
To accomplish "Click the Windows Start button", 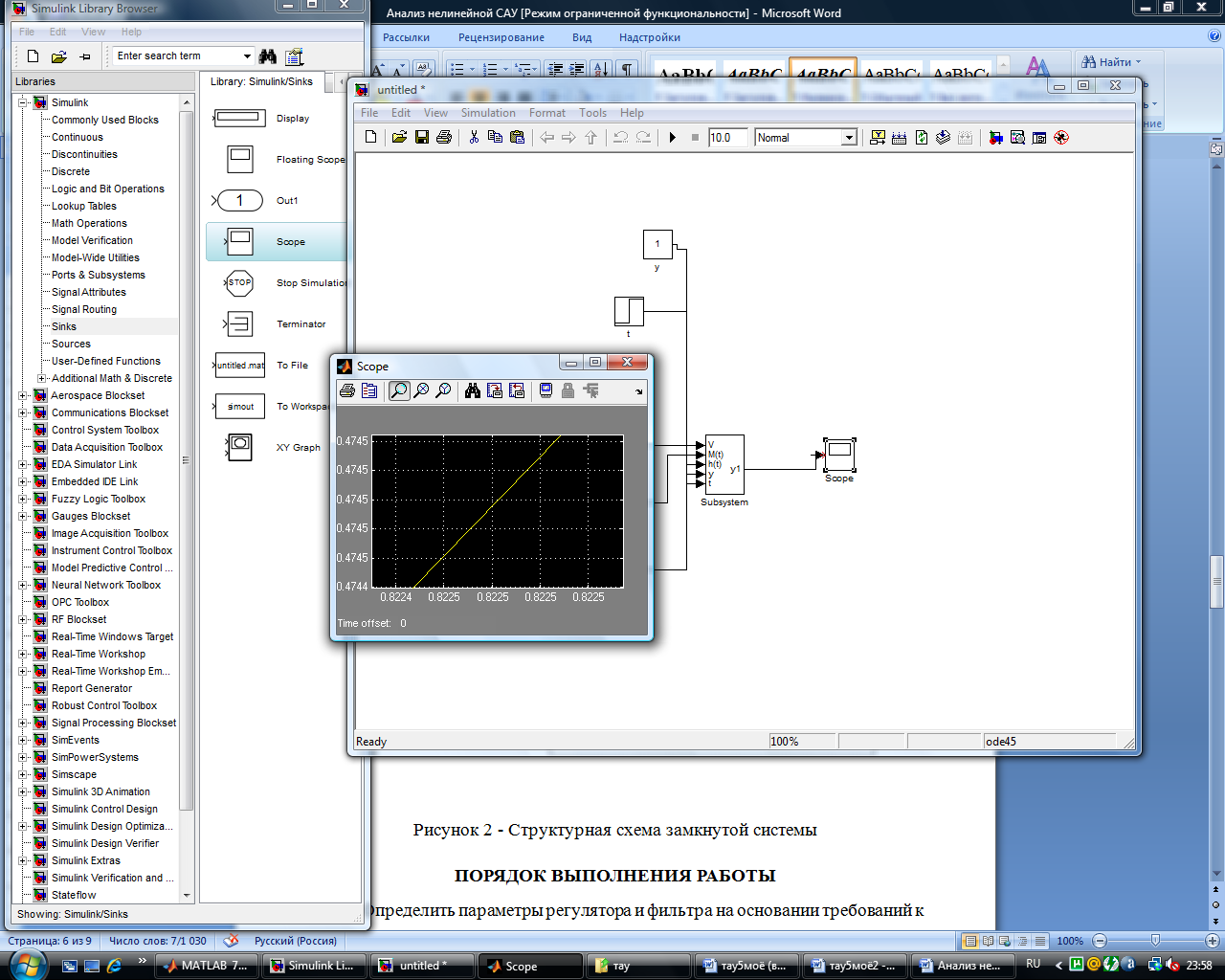I will pos(26,964).
